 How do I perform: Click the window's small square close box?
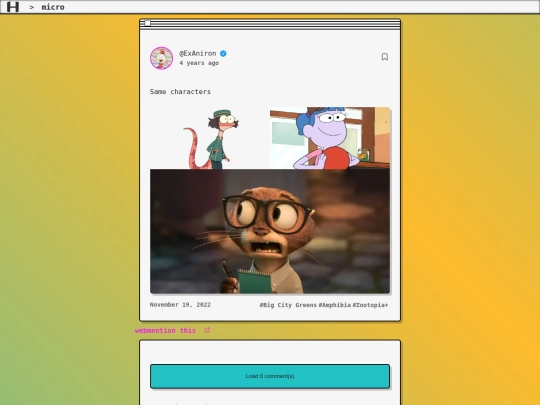(x=147, y=23)
